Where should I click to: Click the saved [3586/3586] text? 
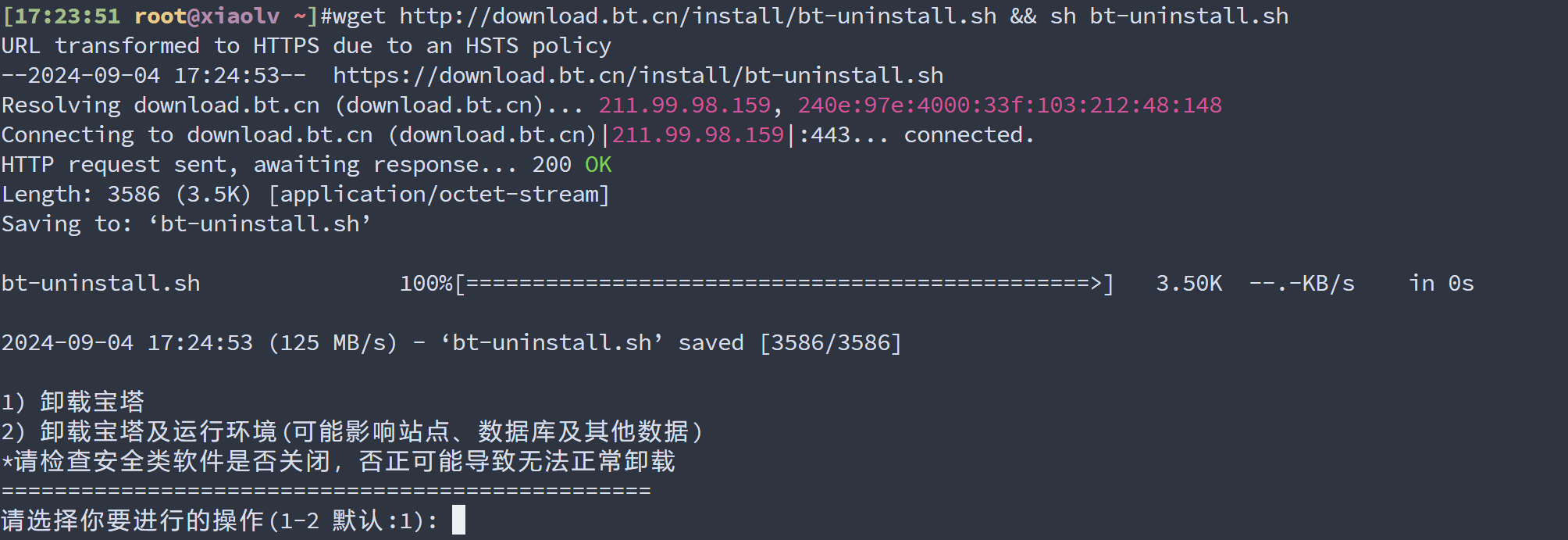pos(789,342)
